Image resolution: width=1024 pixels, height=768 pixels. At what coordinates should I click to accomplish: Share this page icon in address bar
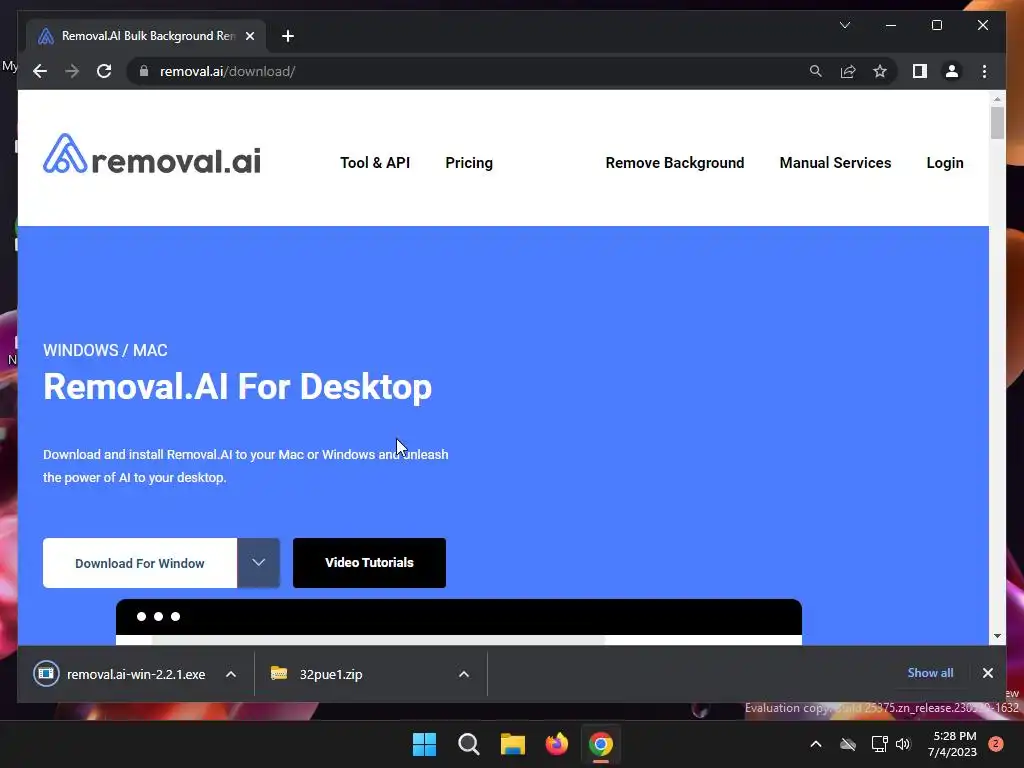point(848,71)
